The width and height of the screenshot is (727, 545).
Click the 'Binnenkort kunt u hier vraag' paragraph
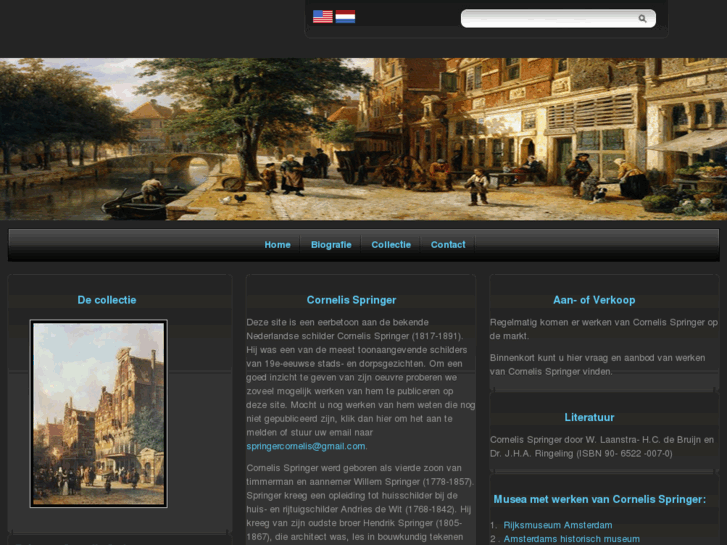tap(598, 365)
